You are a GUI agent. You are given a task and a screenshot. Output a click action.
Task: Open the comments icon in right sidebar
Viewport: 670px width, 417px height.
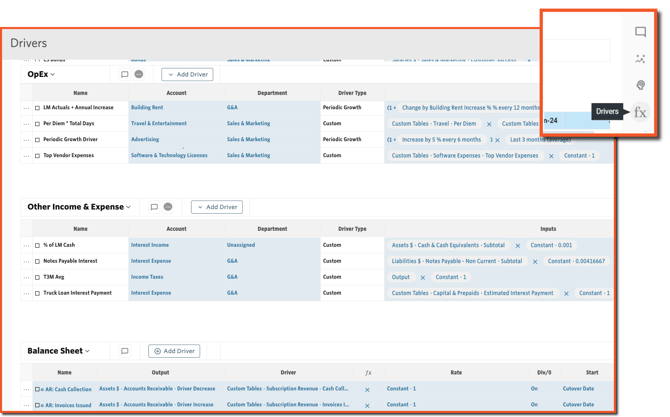[640, 32]
